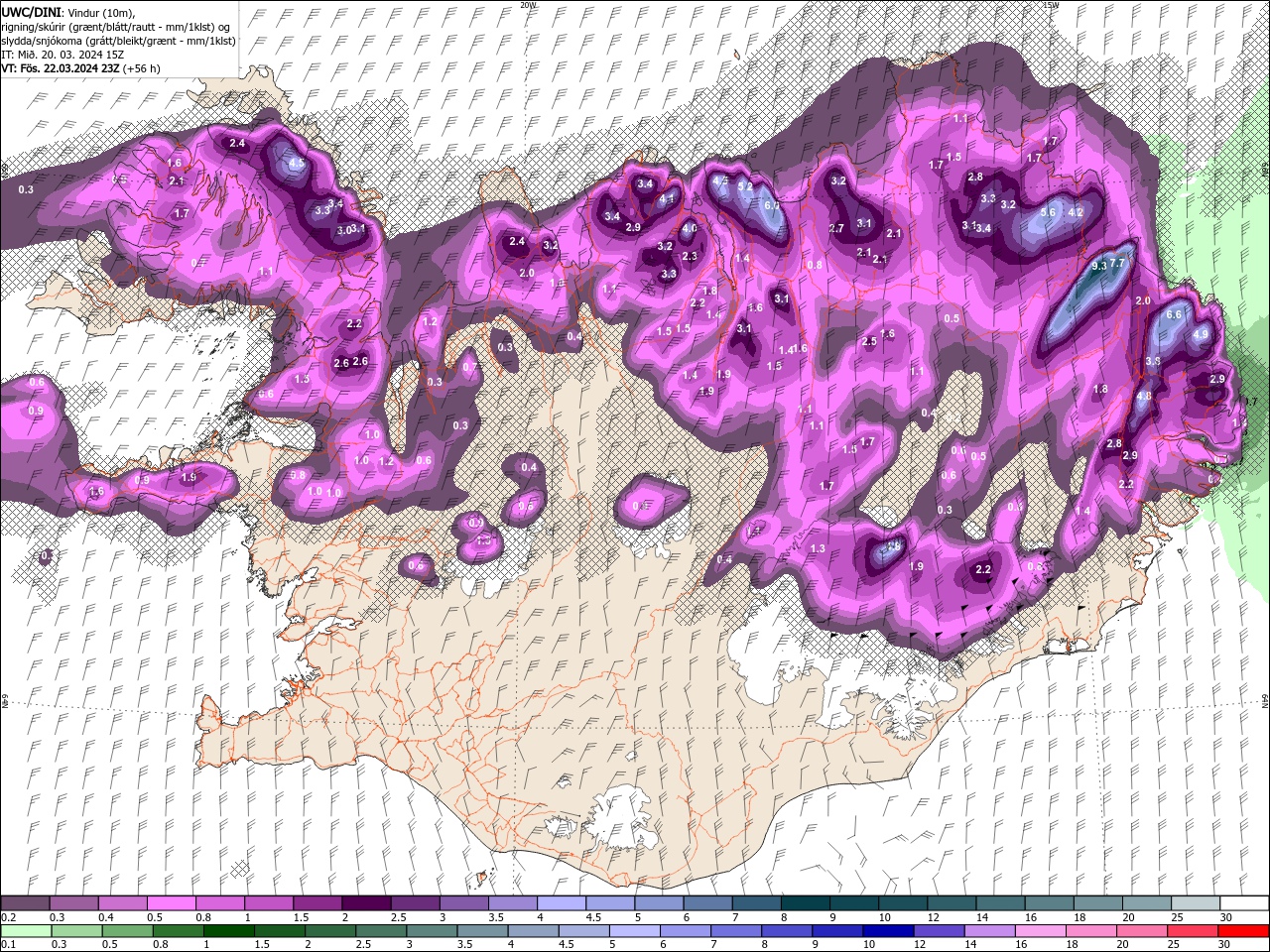1270x952 pixels.
Task: Click the 'VT: Fös. 22.03.2024 23Z (+56 h)' line
Action: tap(80, 68)
